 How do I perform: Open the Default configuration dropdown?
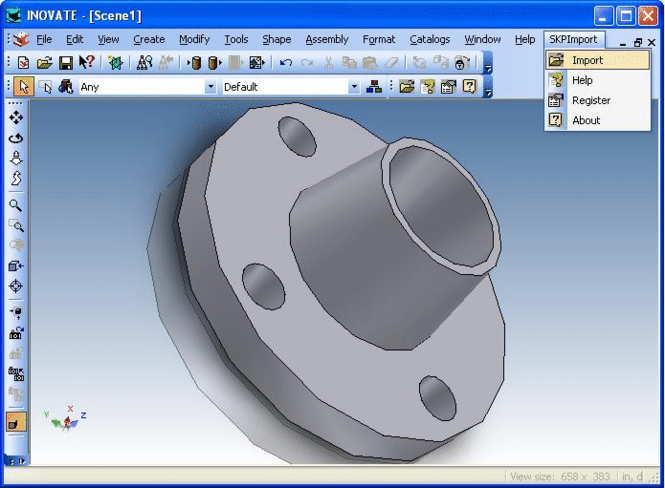pyautogui.click(x=354, y=87)
